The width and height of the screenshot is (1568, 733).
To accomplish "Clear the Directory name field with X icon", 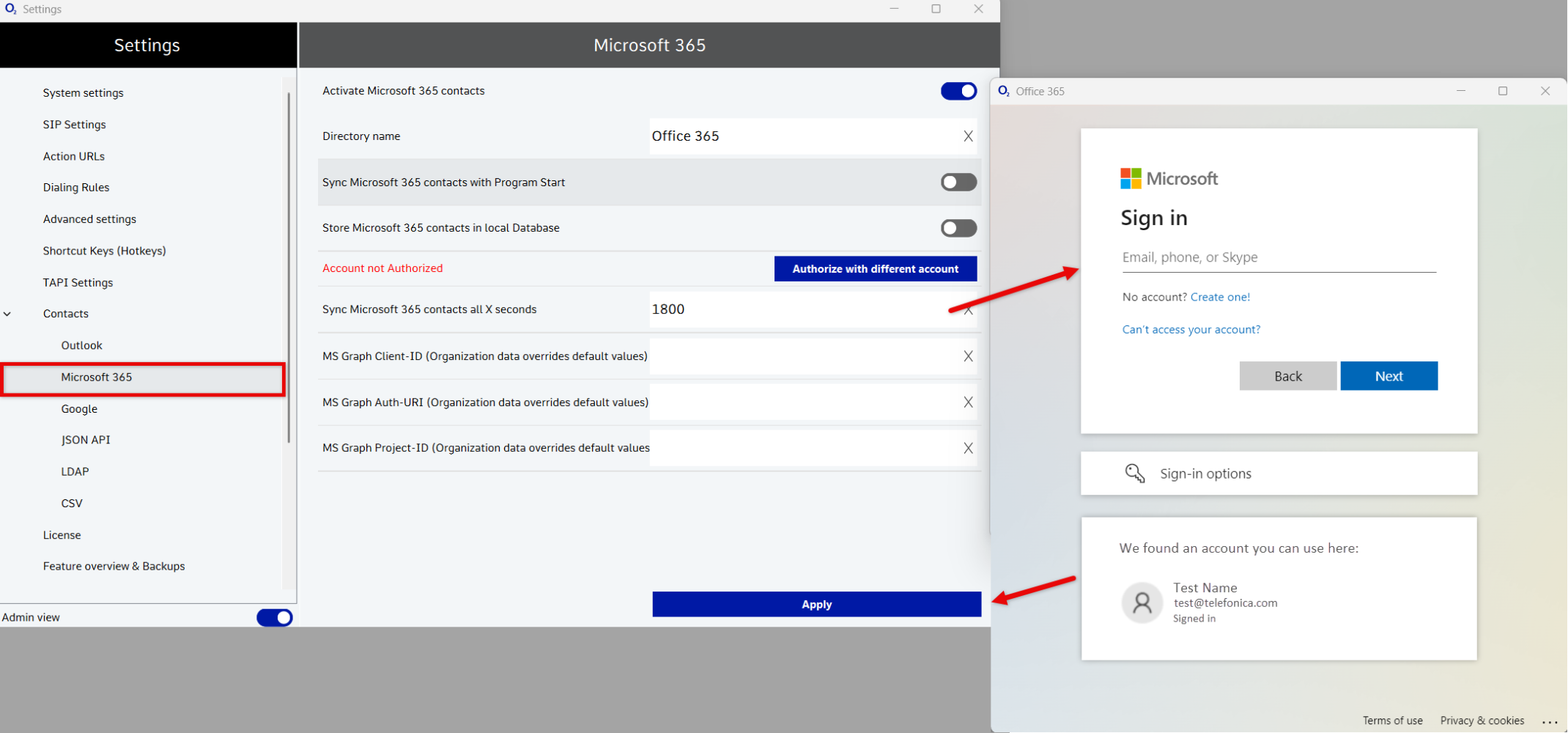I will coord(968,136).
